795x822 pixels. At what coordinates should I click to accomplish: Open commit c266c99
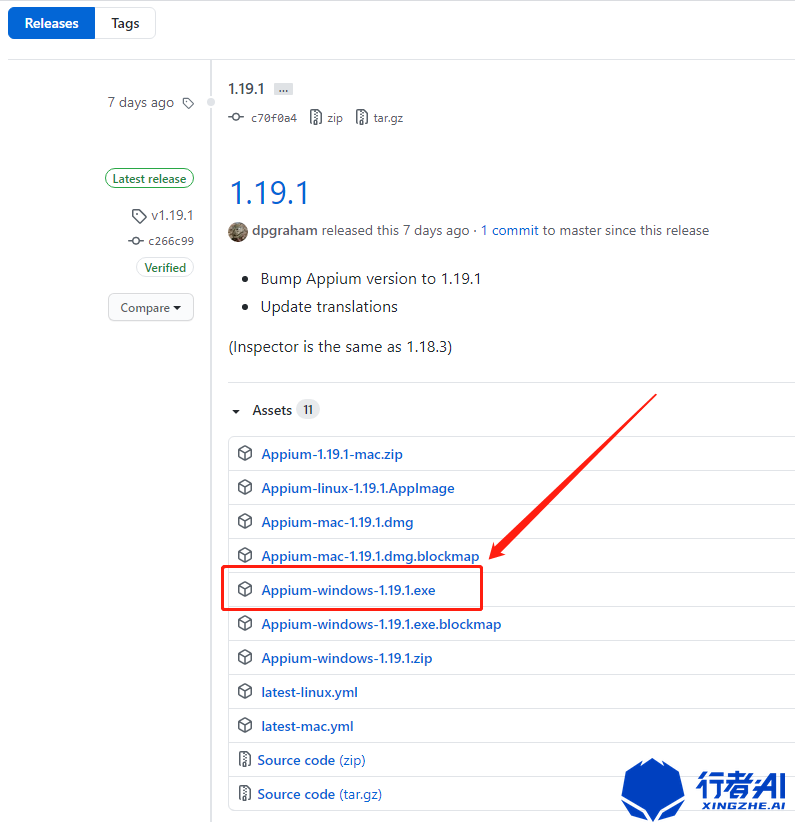coord(171,241)
